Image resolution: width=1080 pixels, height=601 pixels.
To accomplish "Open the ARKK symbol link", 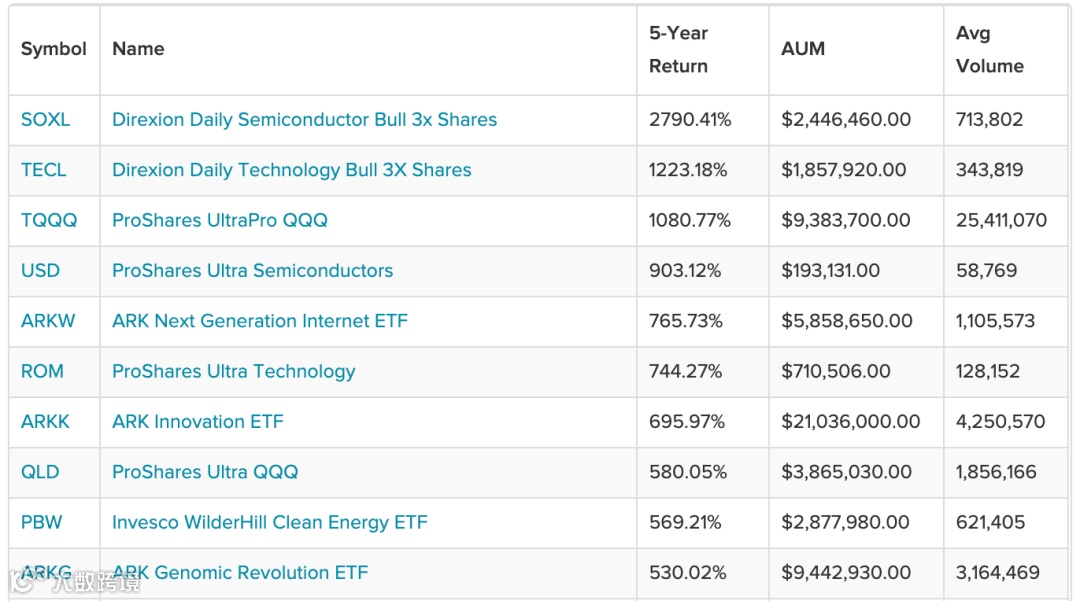I will point(45,422).
